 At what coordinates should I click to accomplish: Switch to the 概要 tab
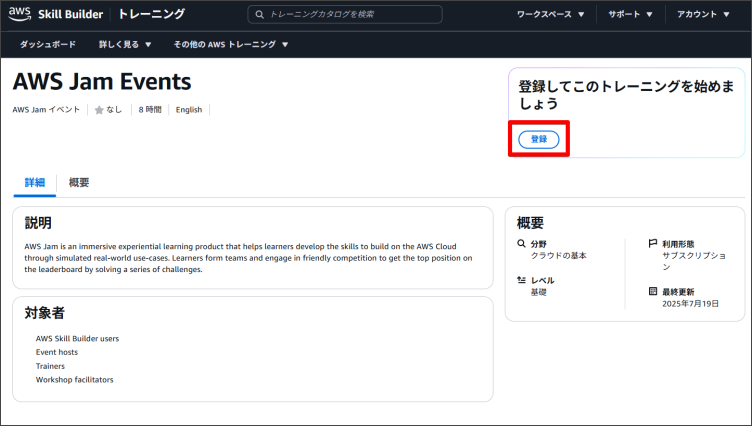[79, 182]
